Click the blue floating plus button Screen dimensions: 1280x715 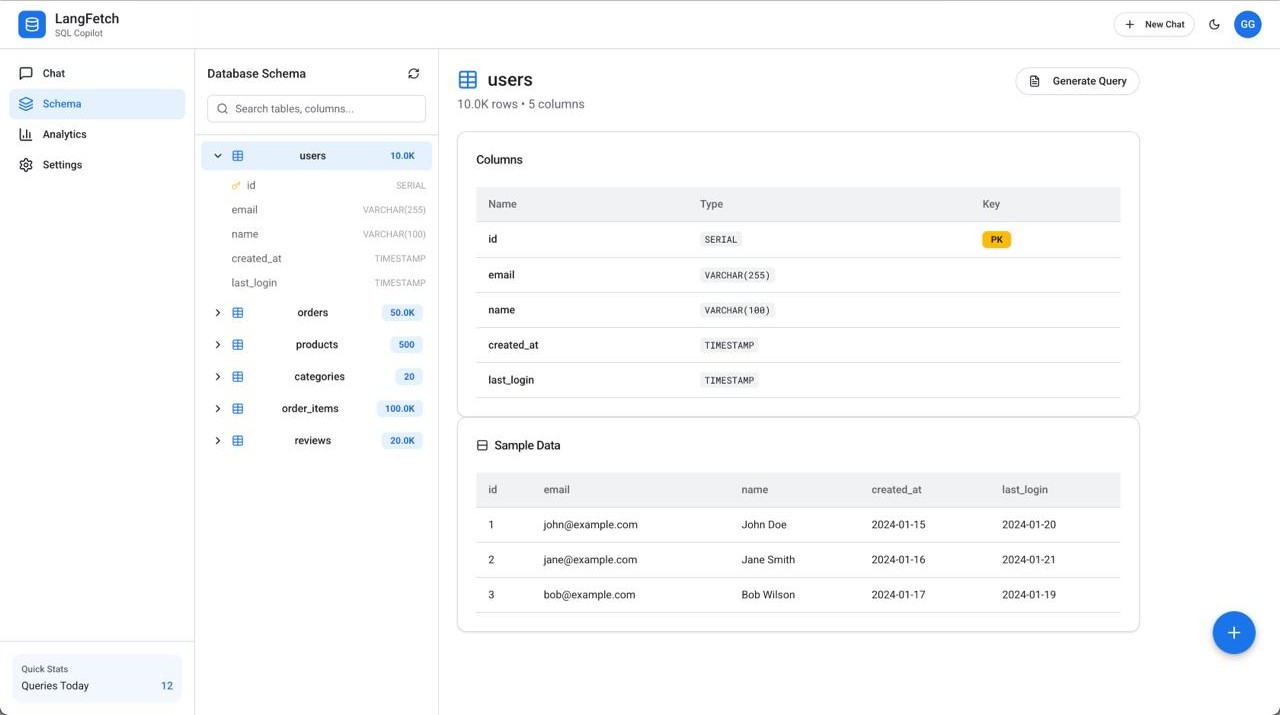pos(1233,632)
